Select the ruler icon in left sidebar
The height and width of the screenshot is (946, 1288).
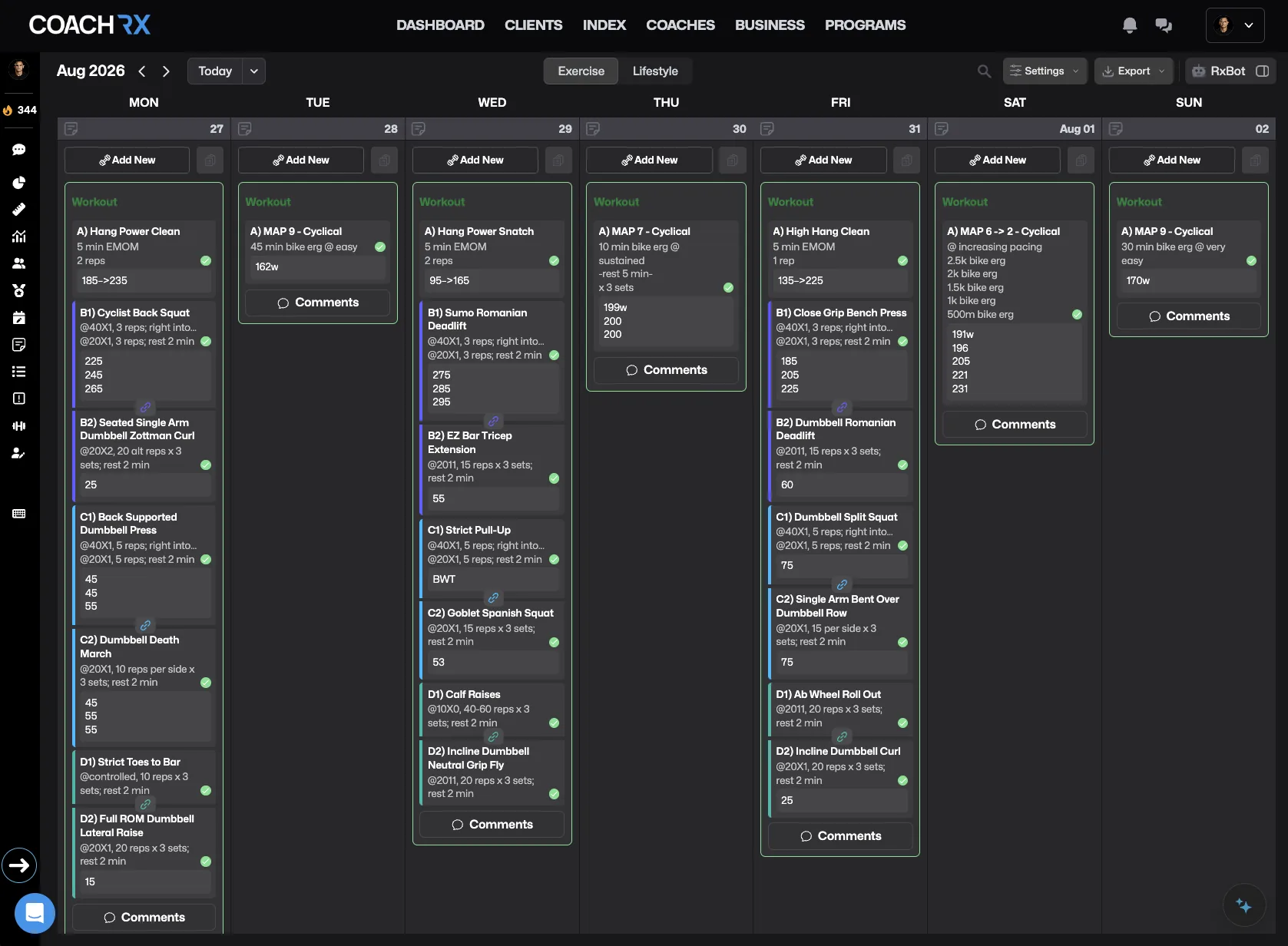point(19,209)
